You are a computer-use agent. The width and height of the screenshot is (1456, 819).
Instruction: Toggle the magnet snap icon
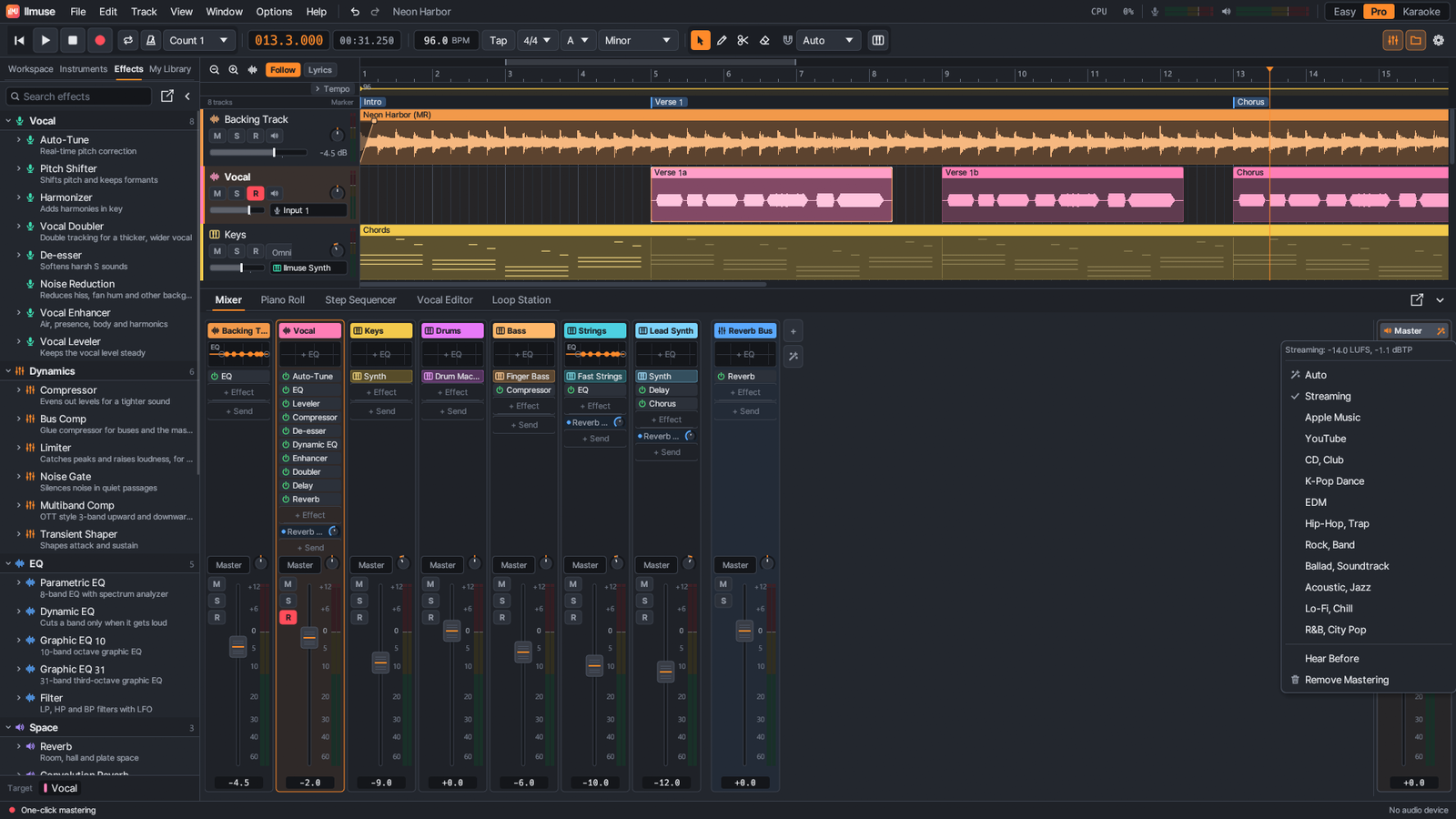787,40
